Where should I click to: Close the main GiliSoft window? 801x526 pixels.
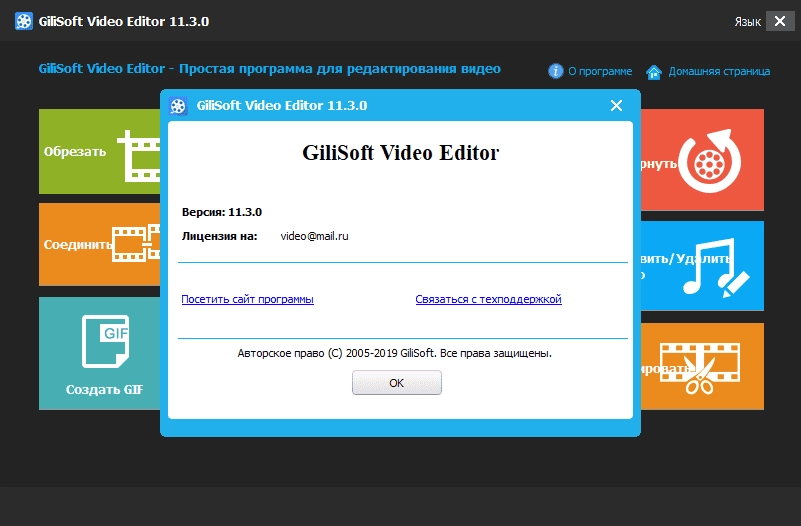(x=780, y=21)
